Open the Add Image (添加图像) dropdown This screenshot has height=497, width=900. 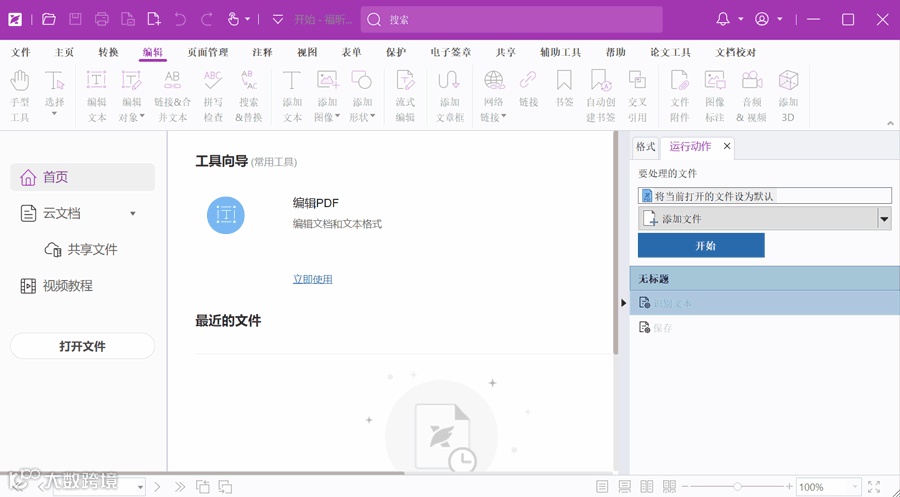(338, 117)
